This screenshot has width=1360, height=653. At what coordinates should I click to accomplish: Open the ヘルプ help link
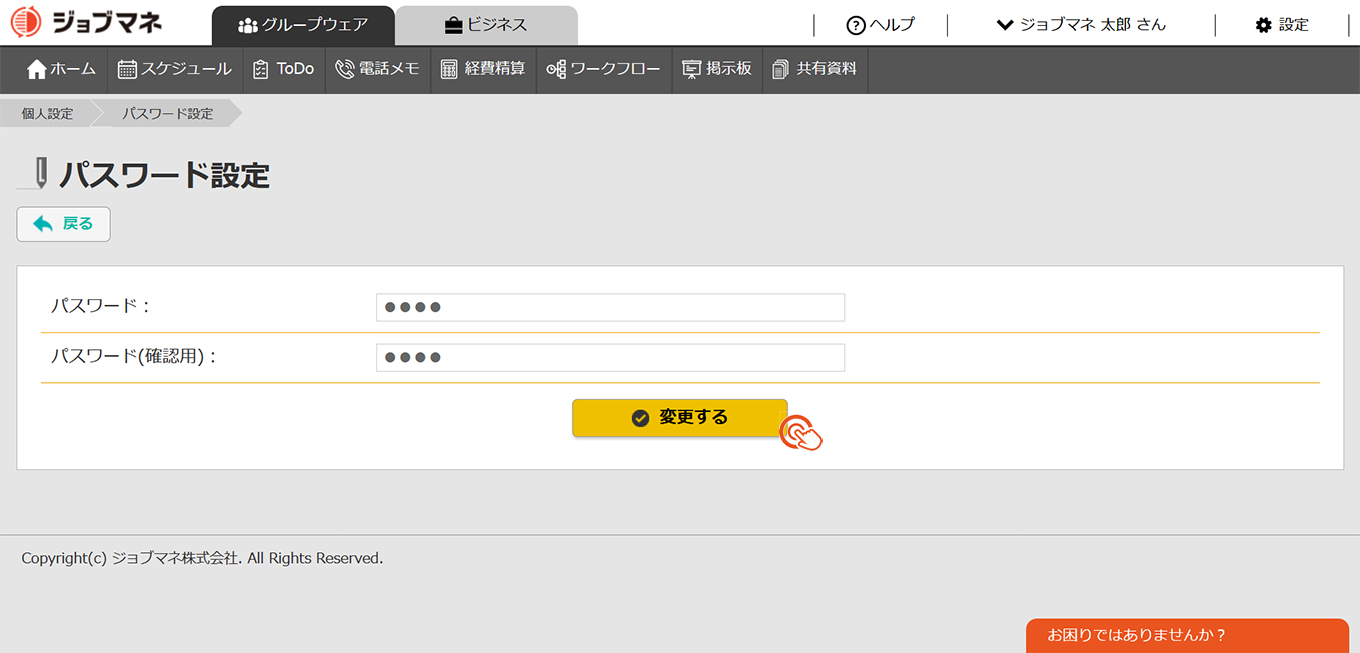pos(880,25)
